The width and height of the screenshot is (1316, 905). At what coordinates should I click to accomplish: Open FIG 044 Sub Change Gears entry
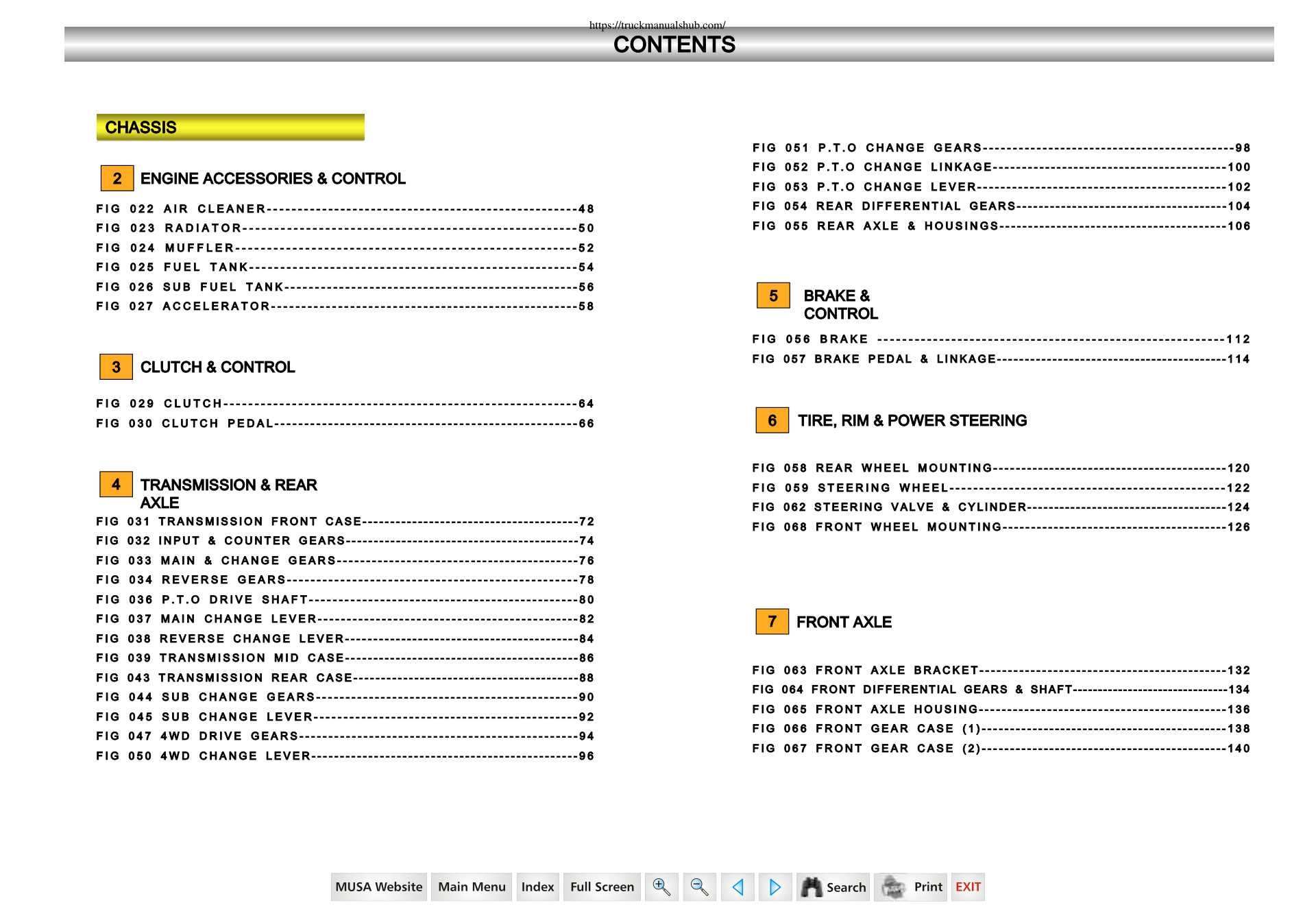345,697
